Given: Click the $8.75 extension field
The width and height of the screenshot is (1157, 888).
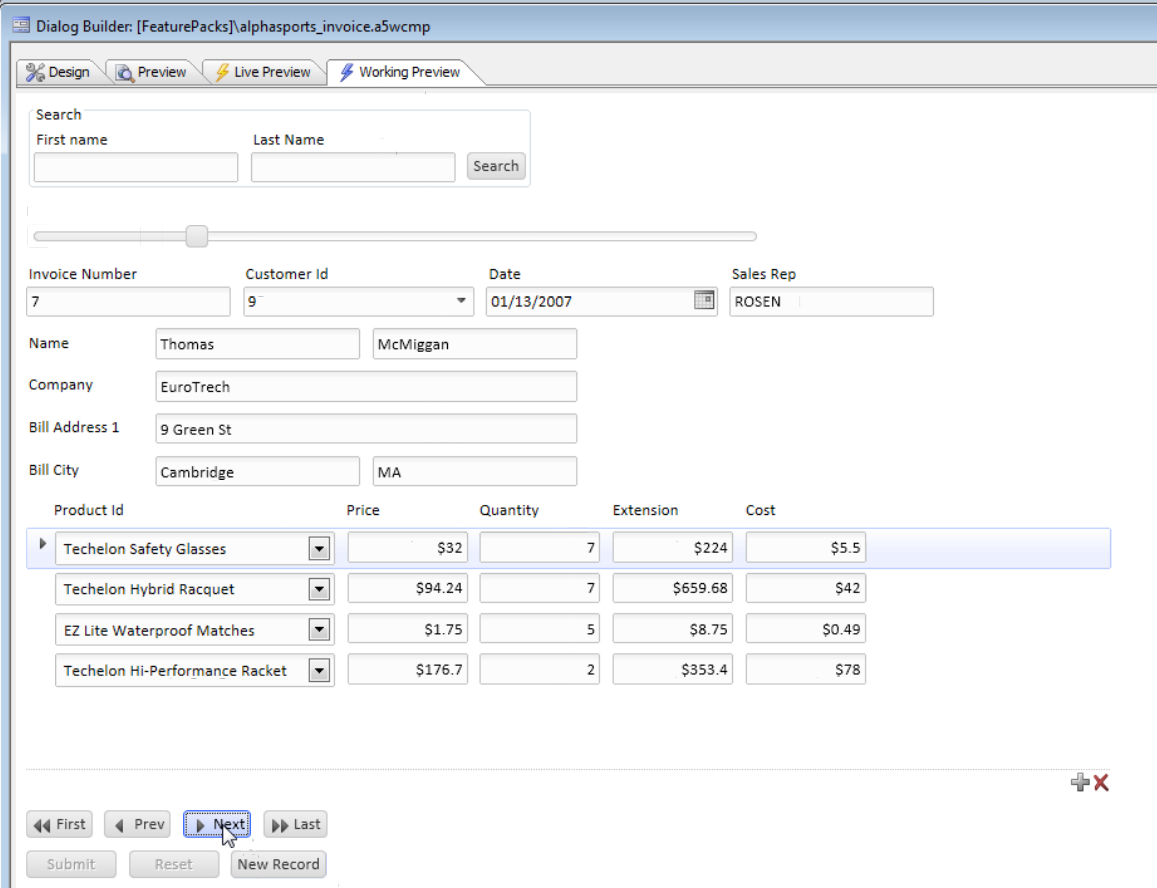Looking at the screenshot, I should [x=673, y=629].
